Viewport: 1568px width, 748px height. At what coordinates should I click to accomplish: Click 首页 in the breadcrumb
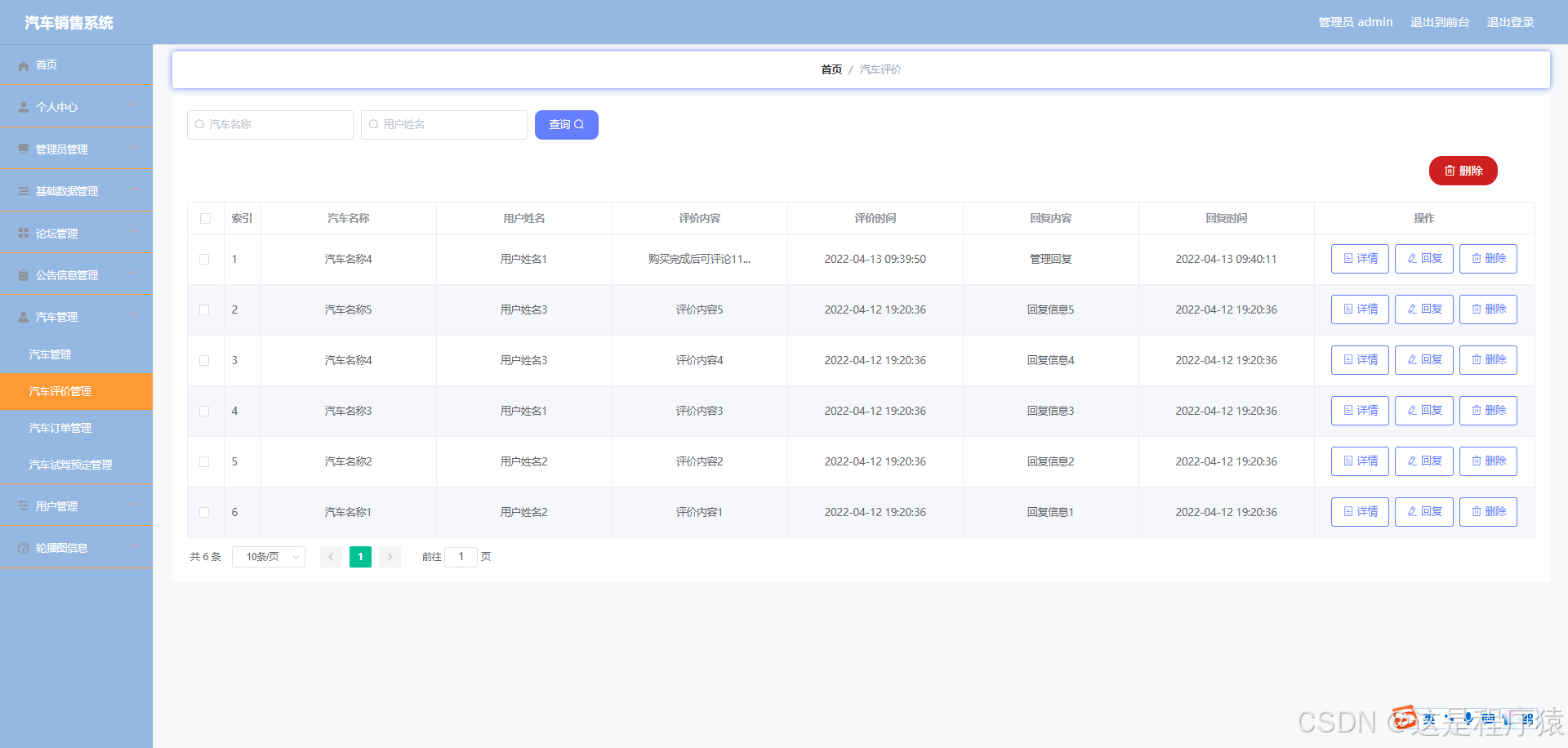(x=831, y=69)
